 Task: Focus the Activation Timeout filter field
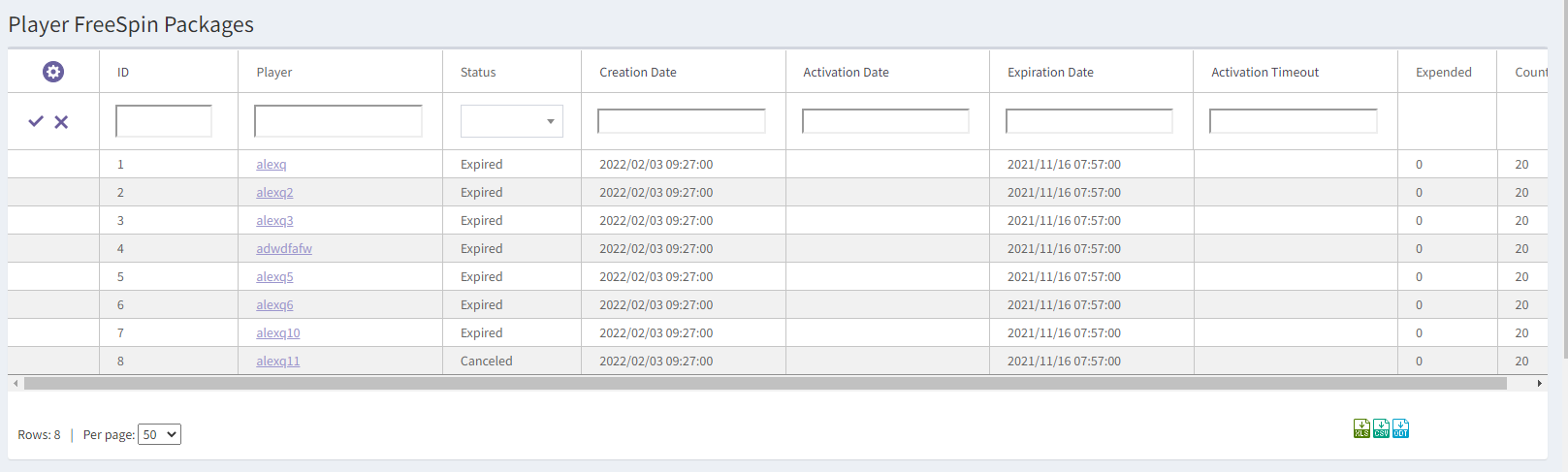tap(1293, 121)
